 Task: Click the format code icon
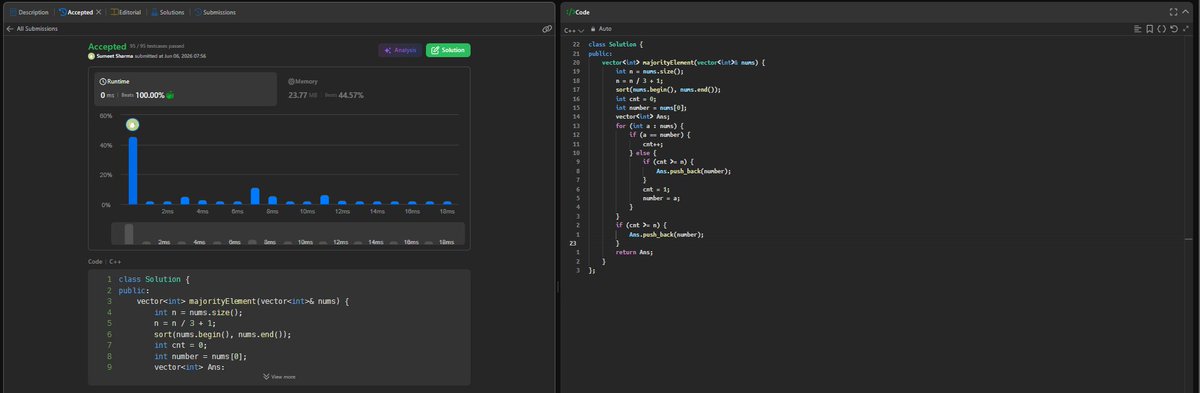(x=1137, y=29)
